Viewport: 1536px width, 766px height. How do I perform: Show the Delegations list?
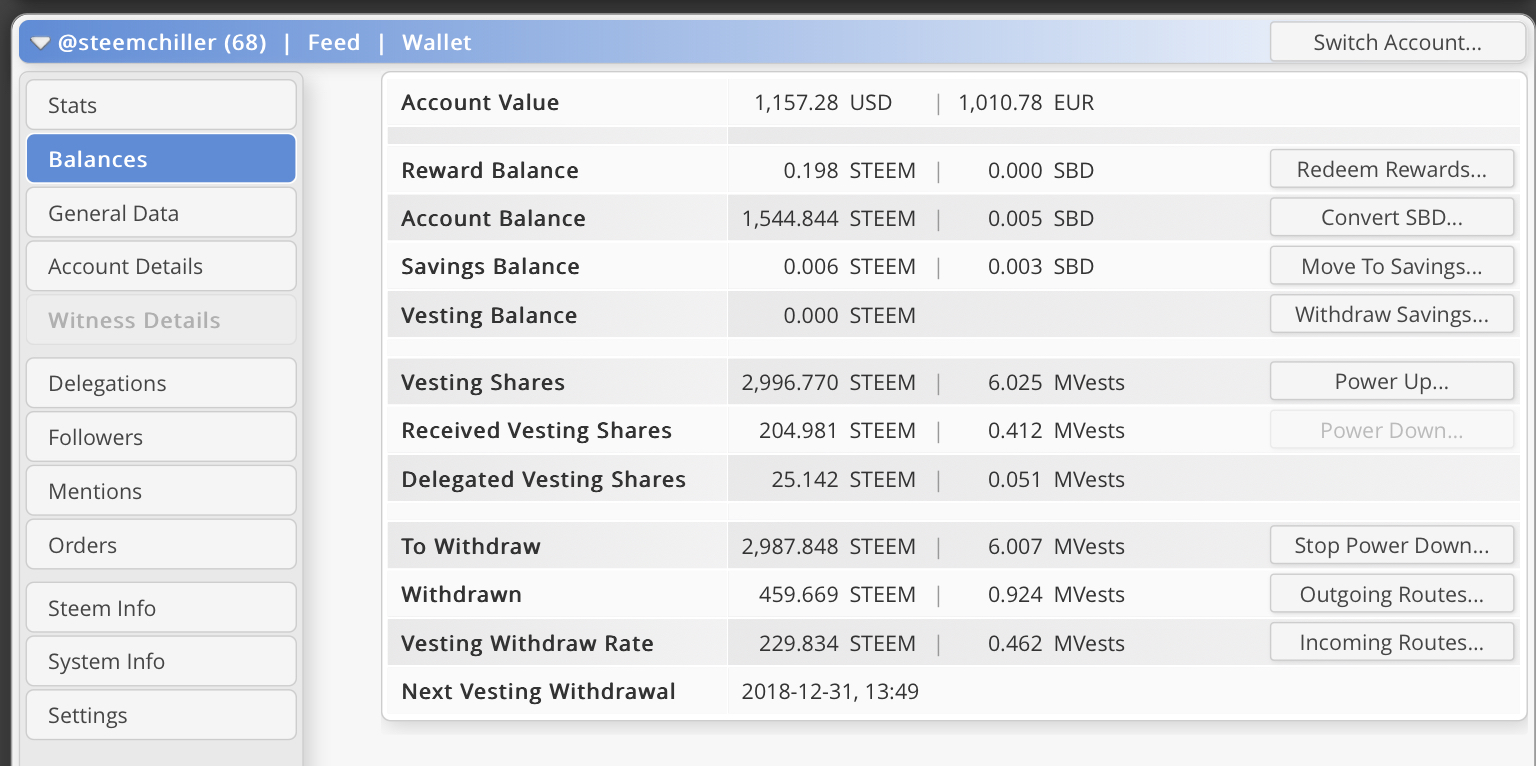point(161,384)
